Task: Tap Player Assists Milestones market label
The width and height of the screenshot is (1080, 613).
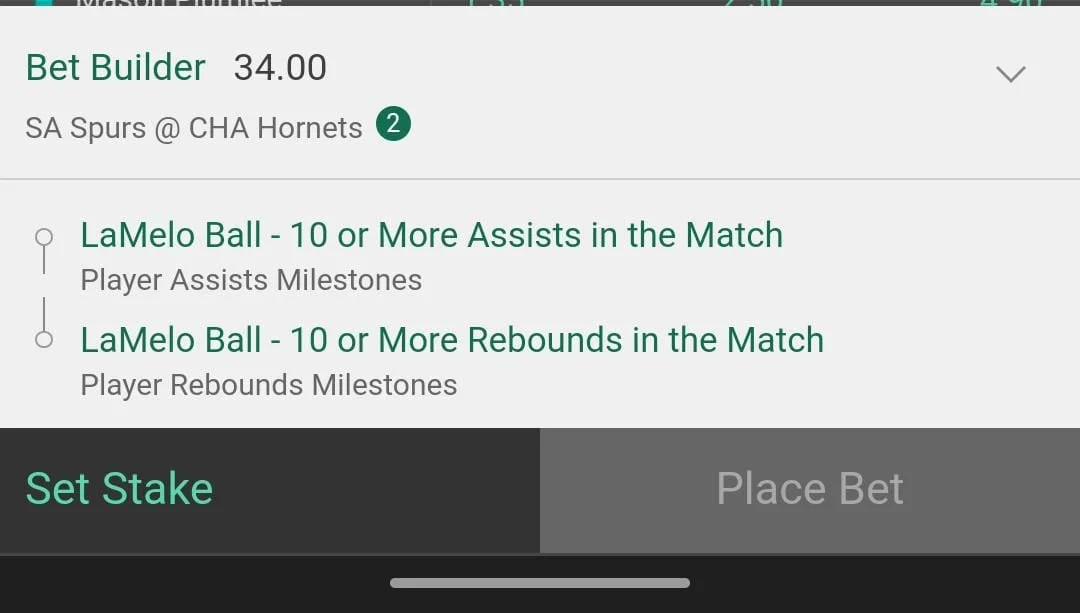Action: (251, 280)
